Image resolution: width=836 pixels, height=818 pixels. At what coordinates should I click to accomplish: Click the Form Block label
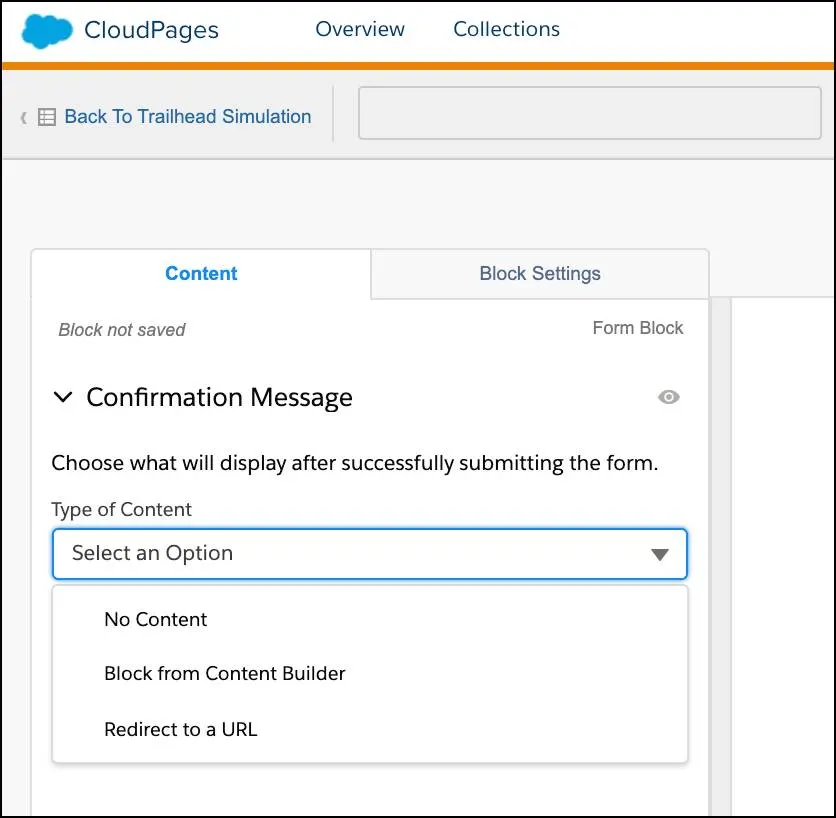637,328
